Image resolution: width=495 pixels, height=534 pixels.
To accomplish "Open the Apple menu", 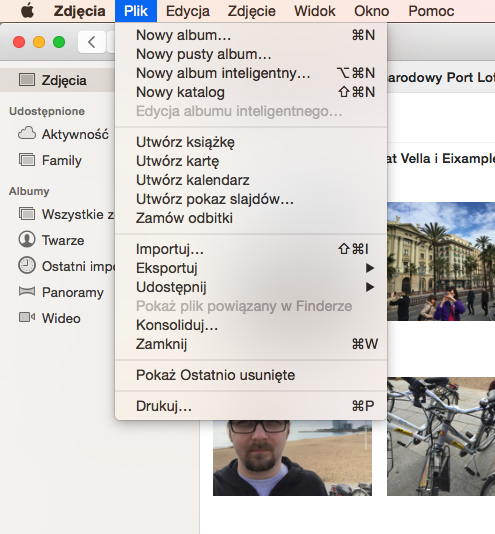I will (27, 11).
